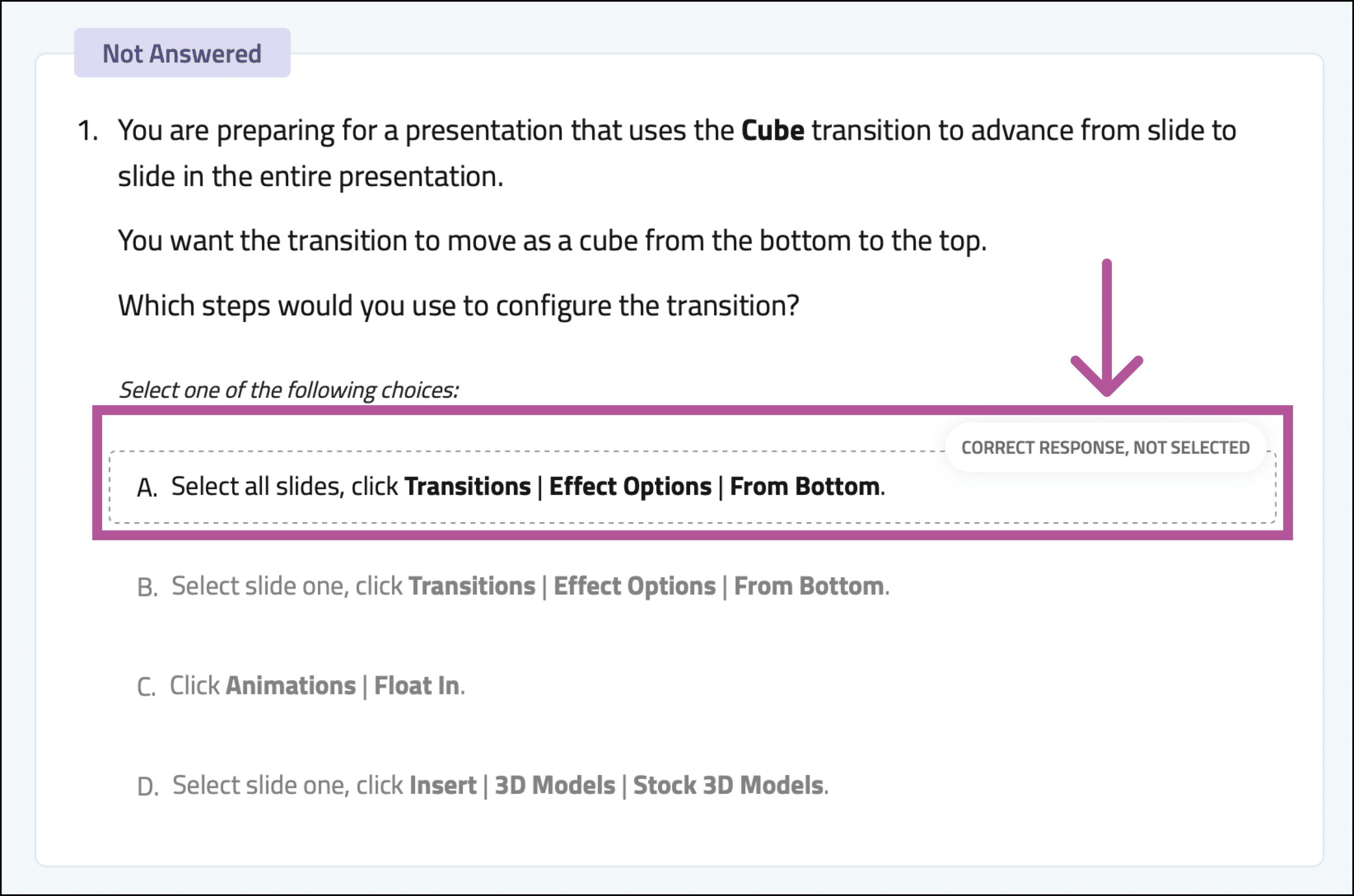Click the question number 1 marker

[x=87, y=130]
